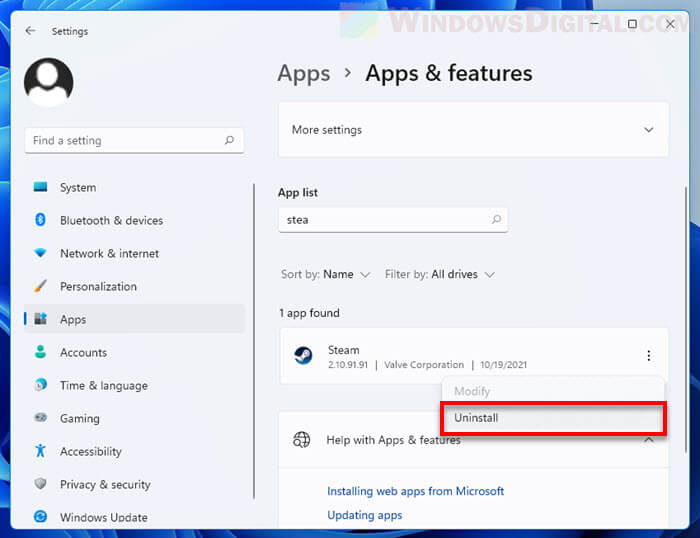
Task: Focus the App list search box
Action: point(393,220)
